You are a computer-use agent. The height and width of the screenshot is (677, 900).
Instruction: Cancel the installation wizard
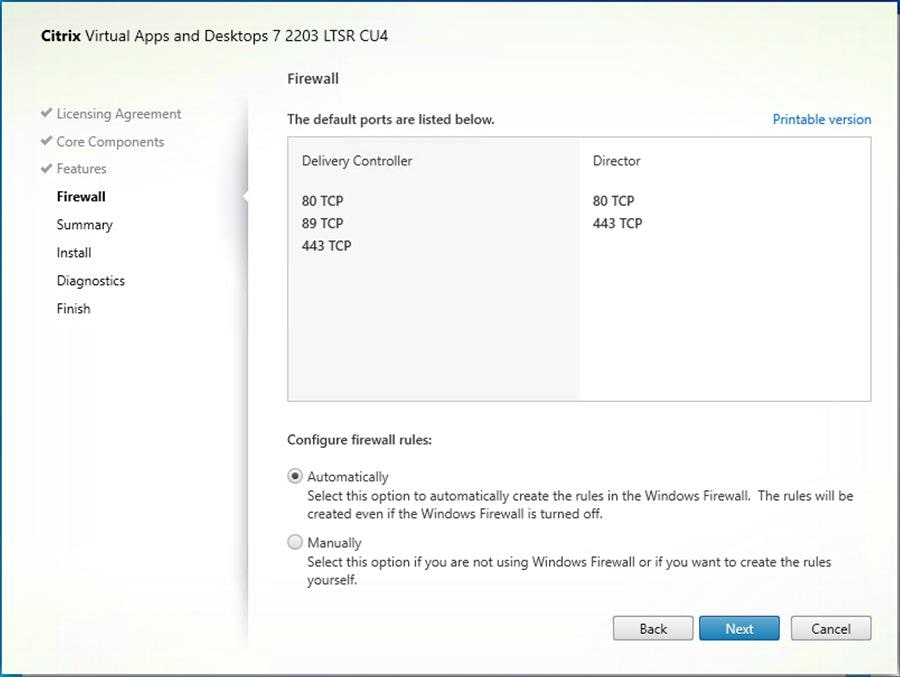[x=830, y=628]
